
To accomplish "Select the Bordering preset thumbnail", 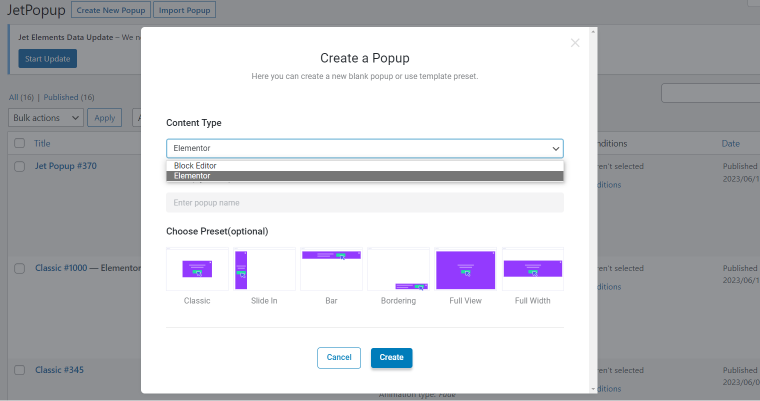I will (x=398, y=269).
